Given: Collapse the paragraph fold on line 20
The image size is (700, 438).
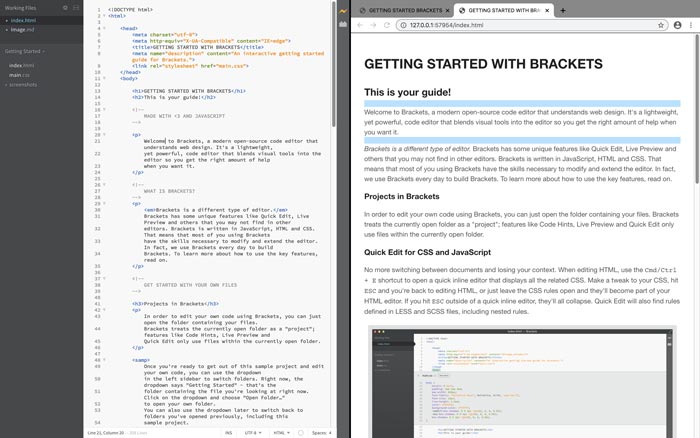Looking at the screenshot, I should (104, 134).
